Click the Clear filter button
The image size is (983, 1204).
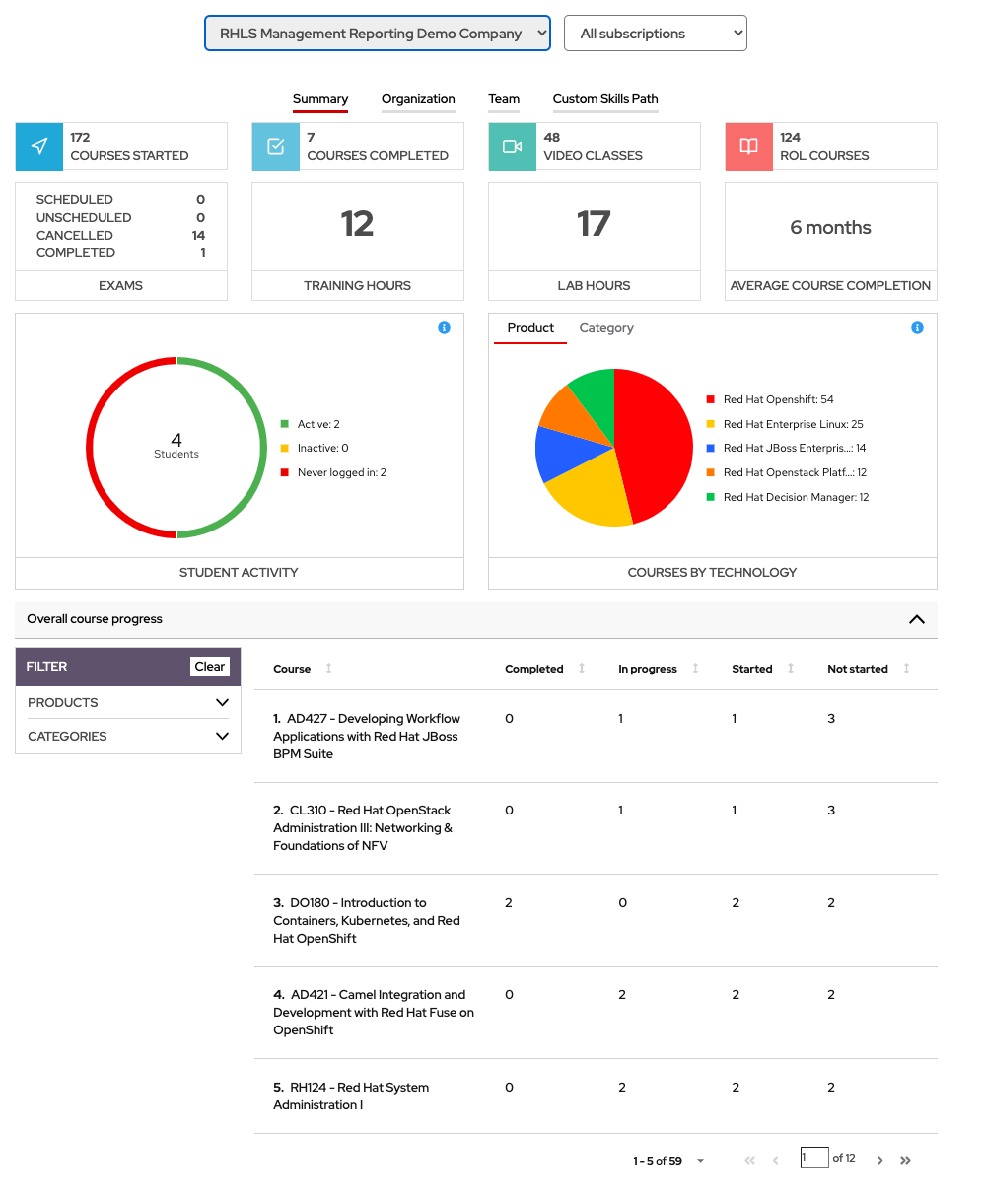tap(209, 666)
